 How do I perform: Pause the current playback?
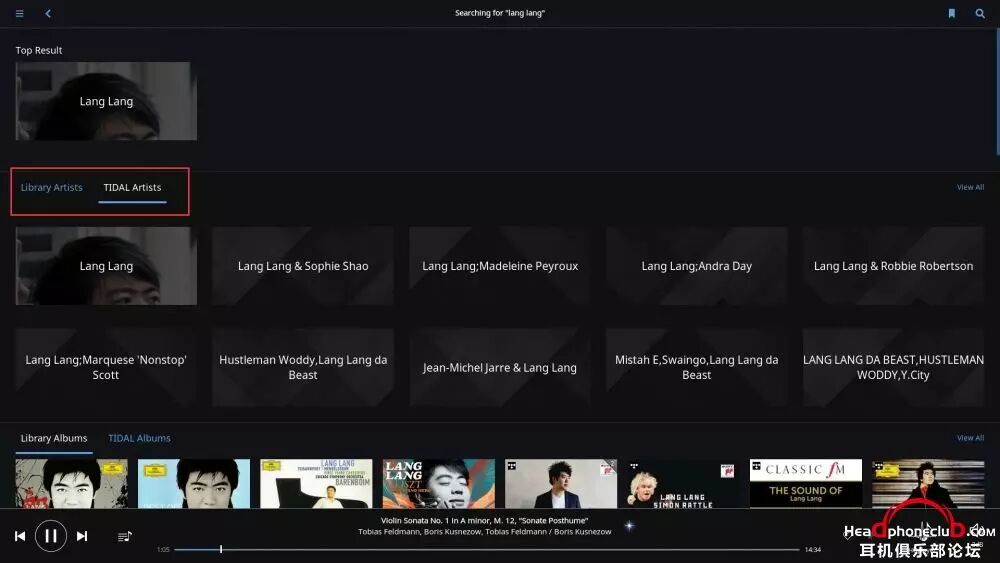(x=51, y=536)
